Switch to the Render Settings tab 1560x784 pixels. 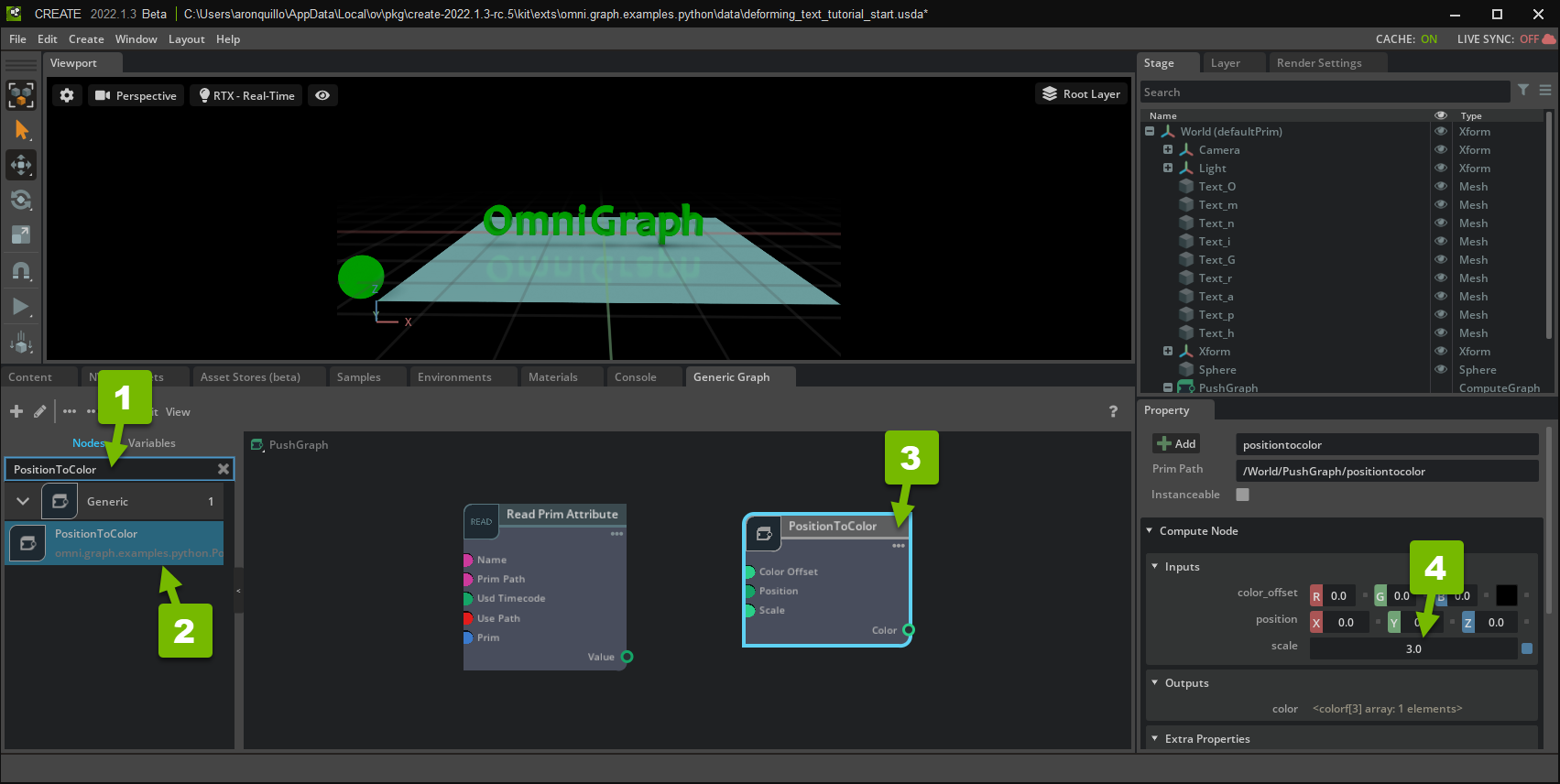click(1318, 63)
